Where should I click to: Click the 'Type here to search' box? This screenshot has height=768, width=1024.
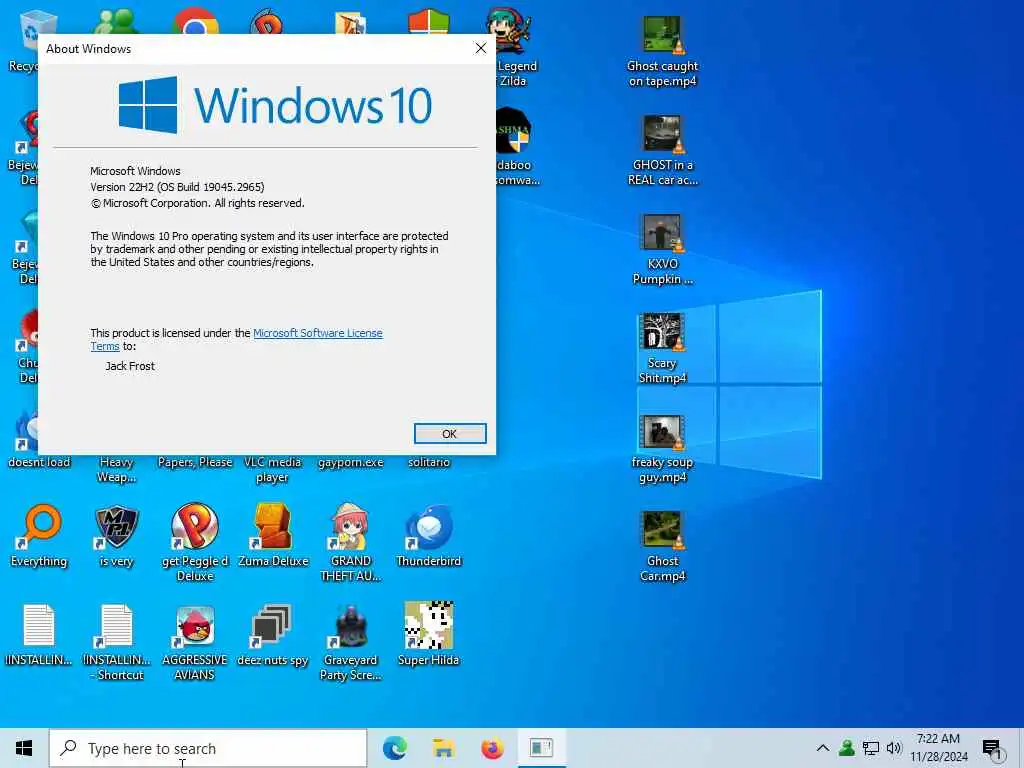(208, 748)
